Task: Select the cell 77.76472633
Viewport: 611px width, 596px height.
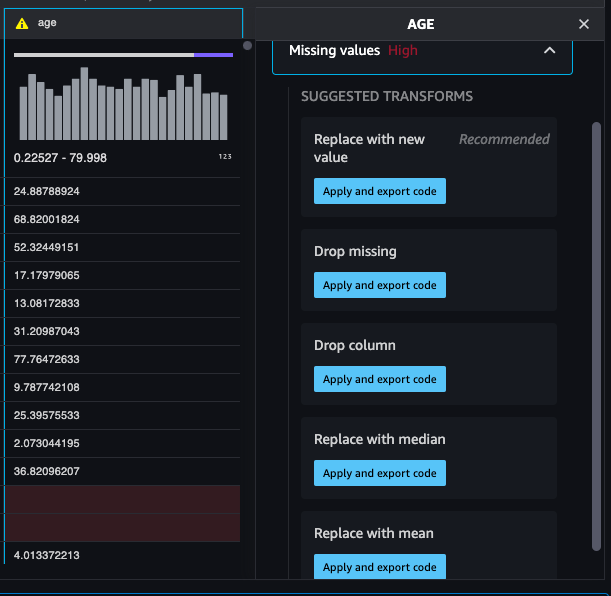Action: point(122,359)
